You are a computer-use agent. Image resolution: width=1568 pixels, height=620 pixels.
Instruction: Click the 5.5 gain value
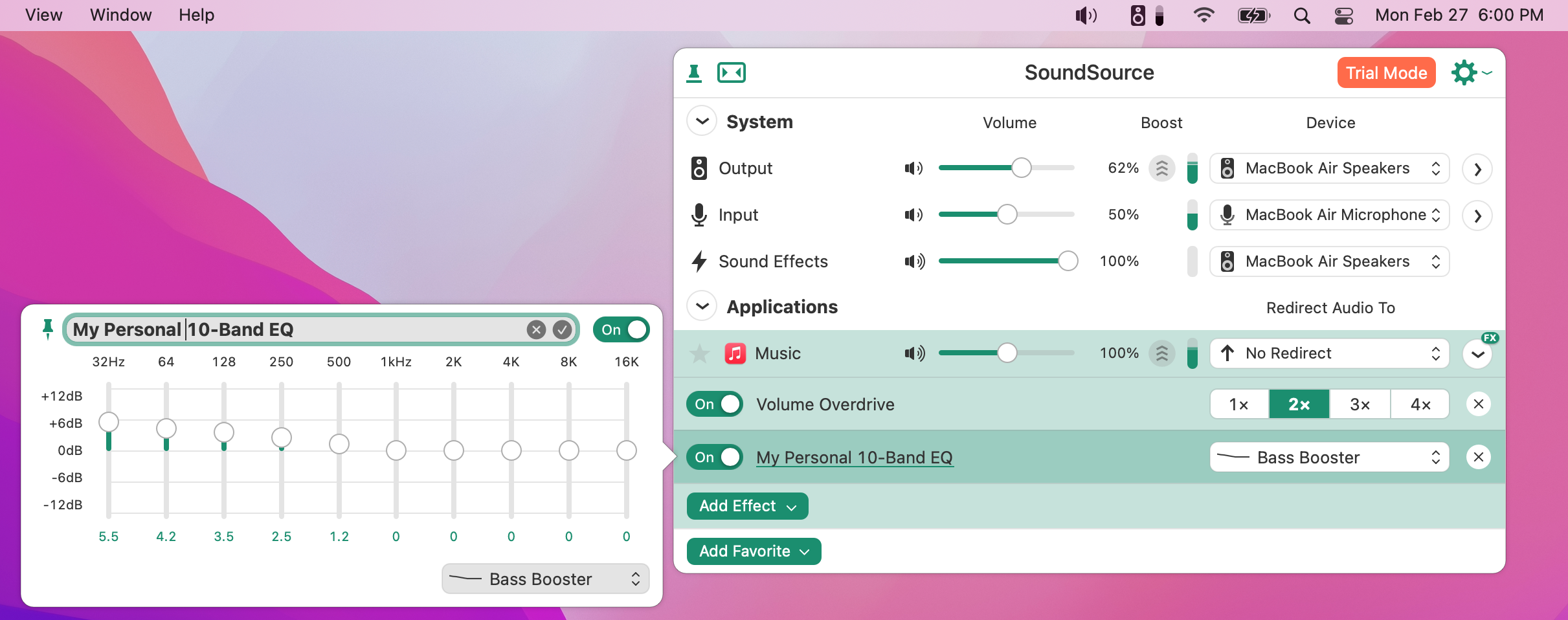pos(109,537)
